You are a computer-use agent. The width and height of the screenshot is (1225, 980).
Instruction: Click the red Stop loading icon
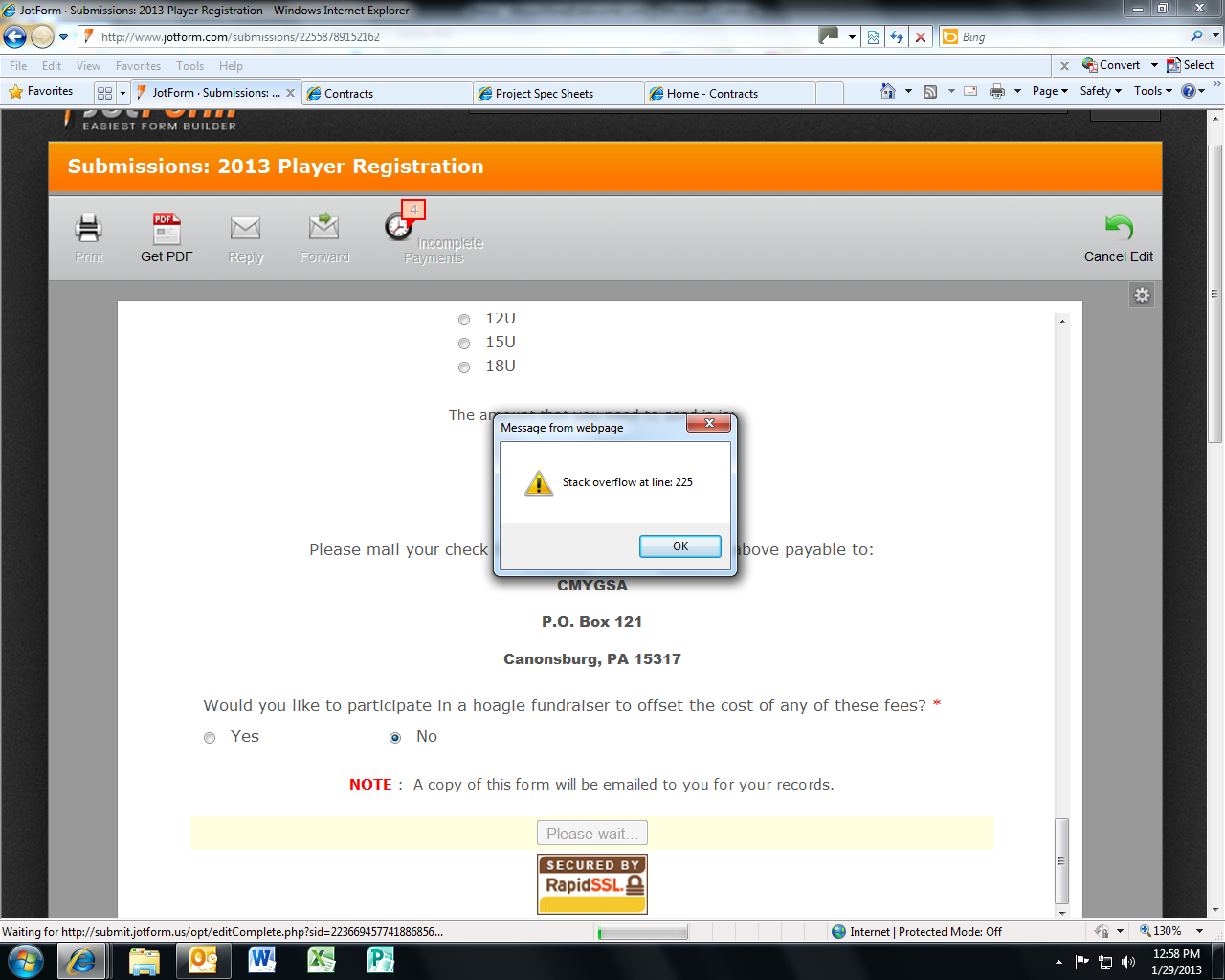click(x=921, y=37)
